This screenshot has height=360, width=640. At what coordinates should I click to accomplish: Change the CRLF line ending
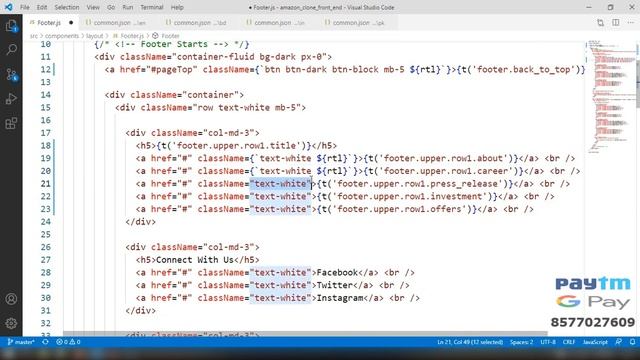pyautogui.click(x=569, y=342)
